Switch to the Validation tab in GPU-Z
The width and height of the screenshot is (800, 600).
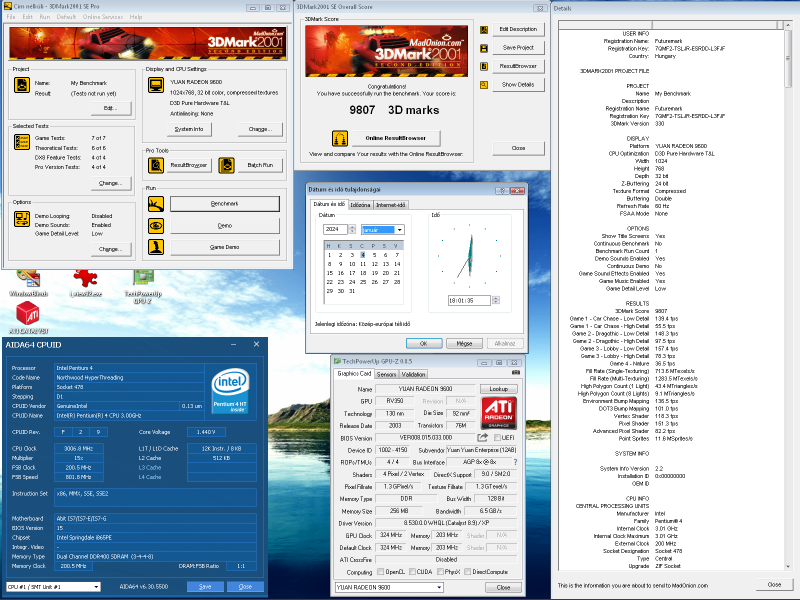(413, 374)
